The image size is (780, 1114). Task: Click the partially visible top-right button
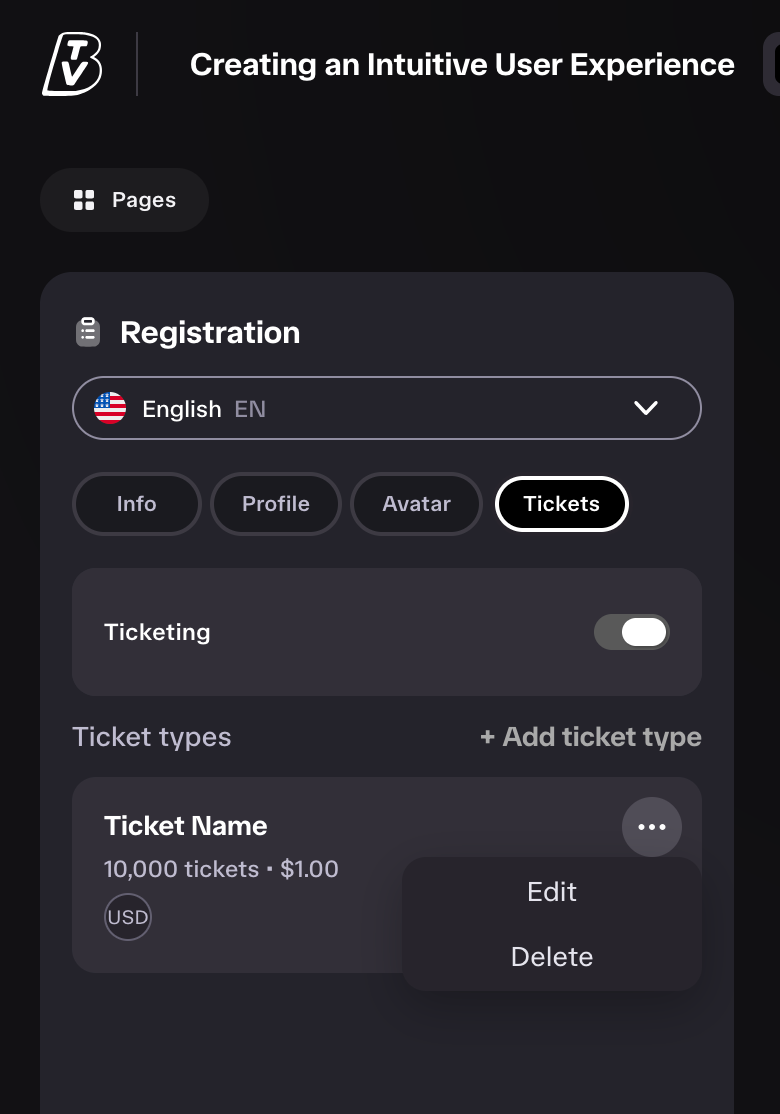coord(771,64)
